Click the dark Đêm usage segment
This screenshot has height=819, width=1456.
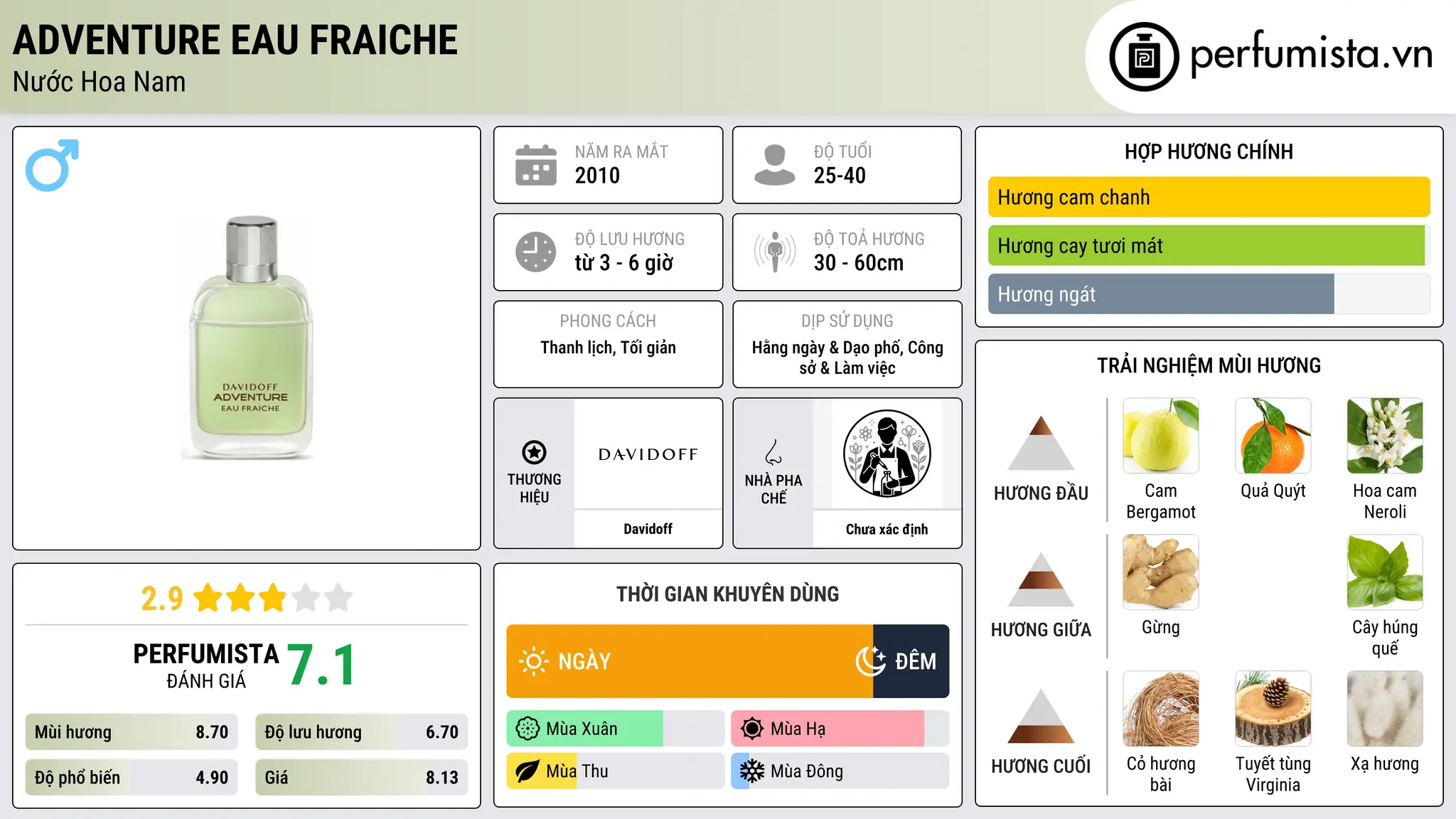pyautogui.click(x=911, y=661)
